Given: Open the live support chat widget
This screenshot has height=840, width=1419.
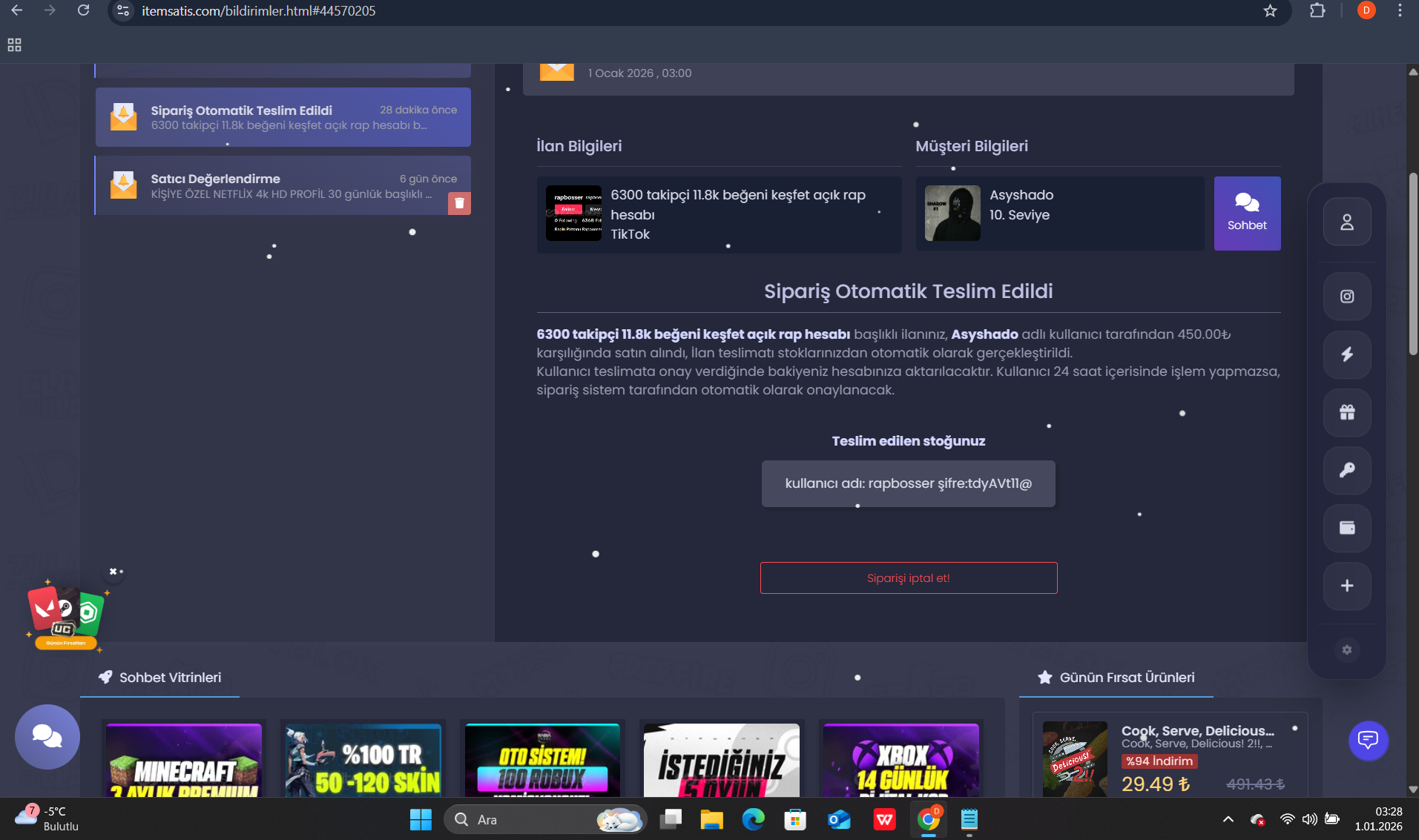Looking at the screenshot, I should click(1368, 740).
